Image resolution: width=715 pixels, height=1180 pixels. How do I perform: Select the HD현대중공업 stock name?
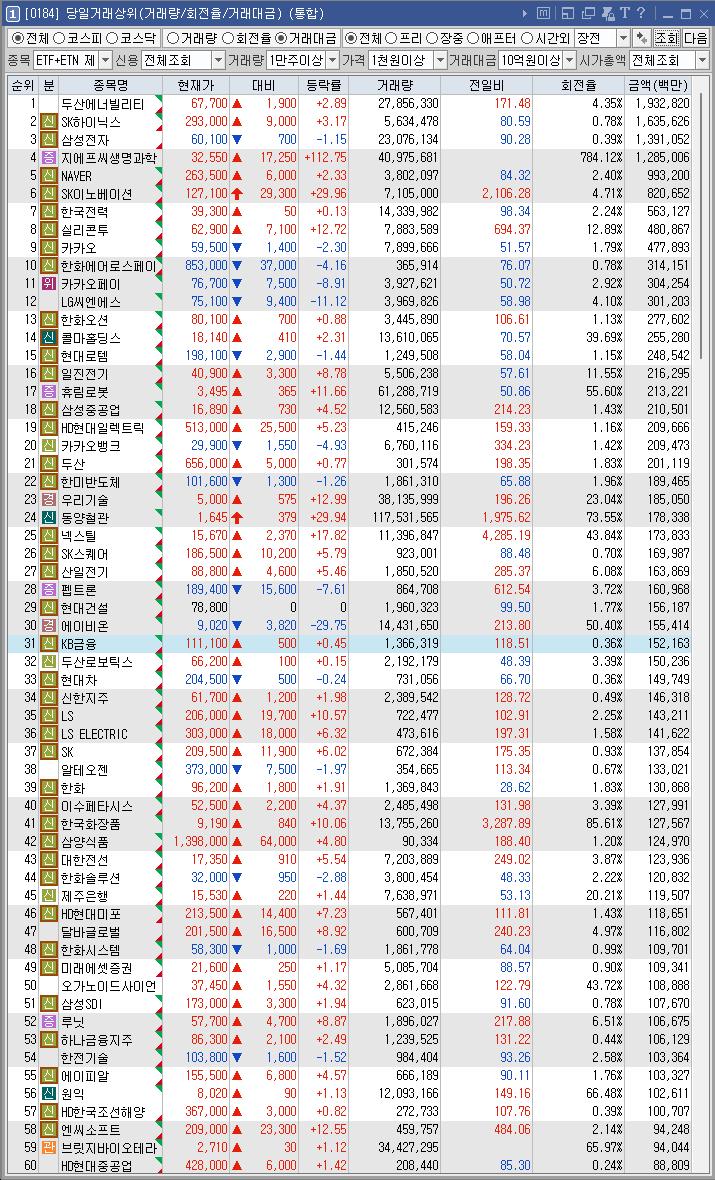(96, 1166)
